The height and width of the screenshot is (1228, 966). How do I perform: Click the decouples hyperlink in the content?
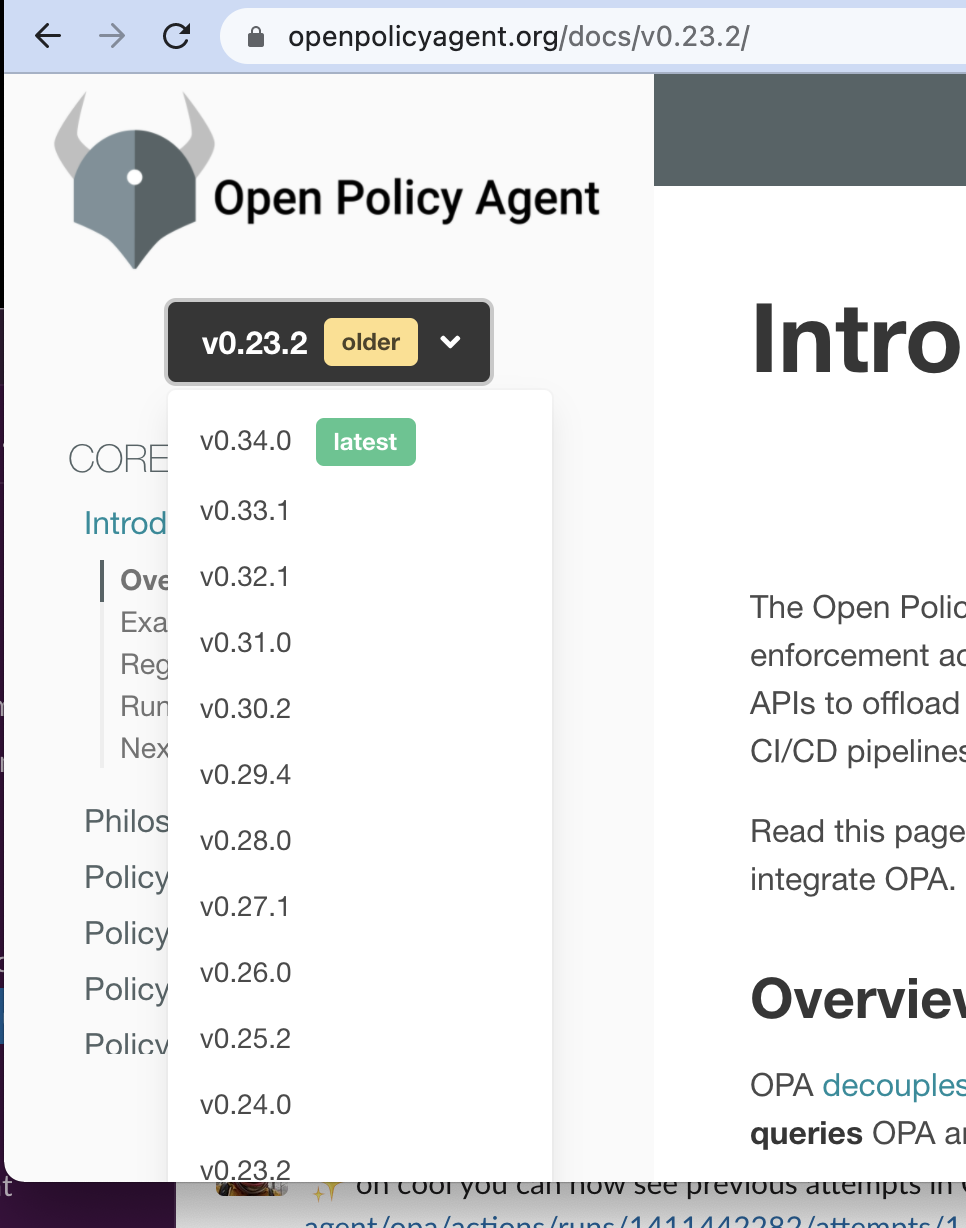(x=893, y=1084)
